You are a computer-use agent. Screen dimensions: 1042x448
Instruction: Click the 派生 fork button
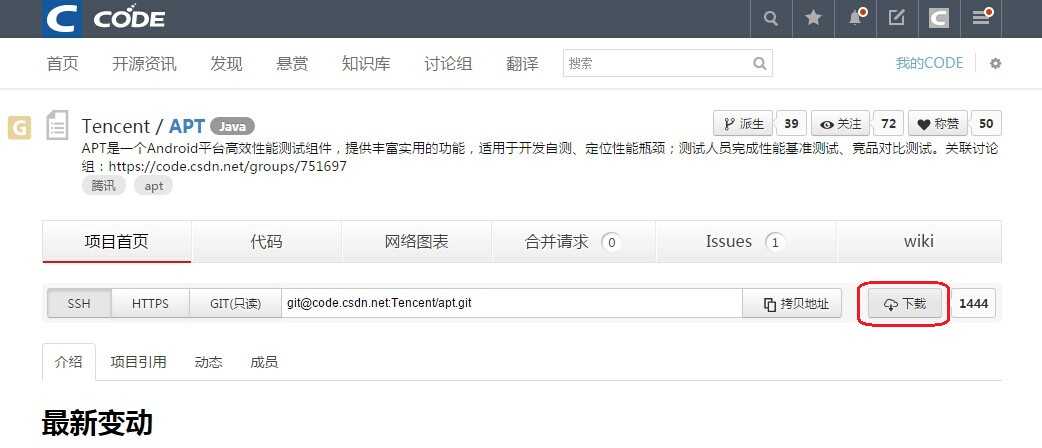(744, 124)
